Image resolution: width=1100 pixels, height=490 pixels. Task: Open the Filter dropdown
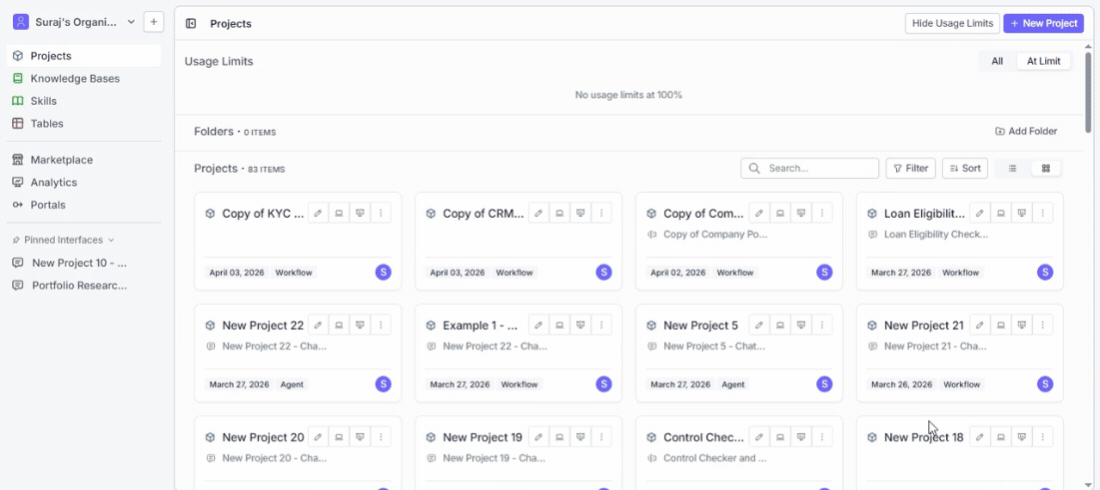[x=911, y=168]
